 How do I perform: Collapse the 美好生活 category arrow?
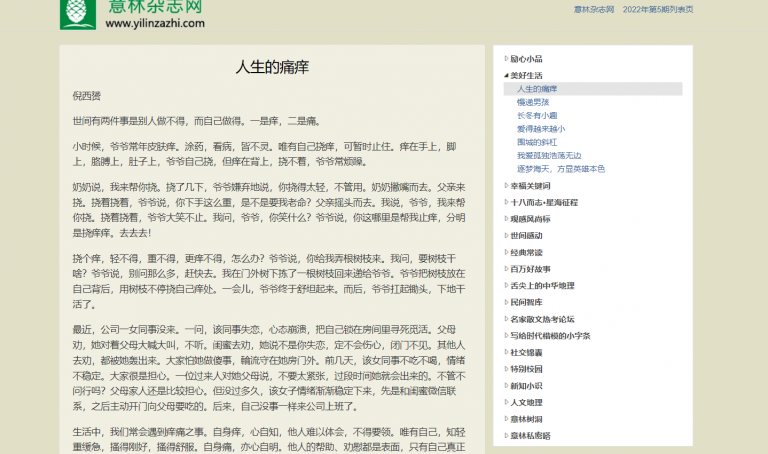pyautogui.click(x=506, y=75)
